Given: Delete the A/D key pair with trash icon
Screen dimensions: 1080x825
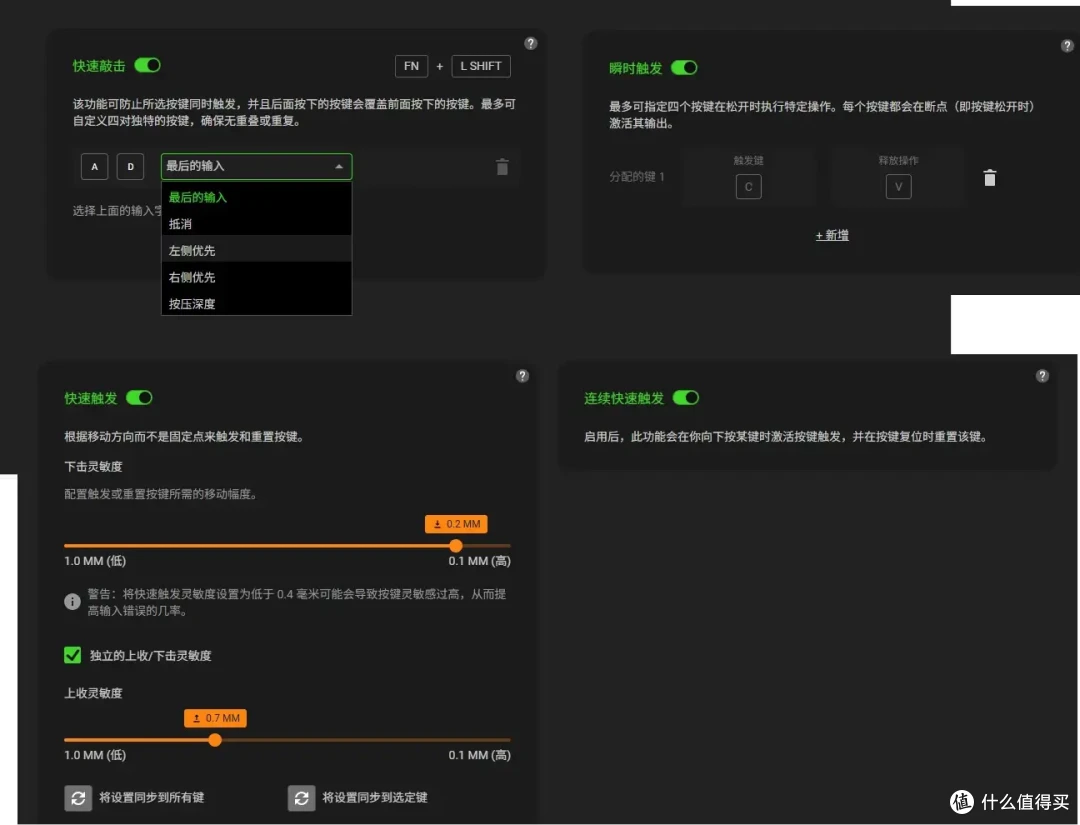Looking at the screenshot, I should (502, 167).
